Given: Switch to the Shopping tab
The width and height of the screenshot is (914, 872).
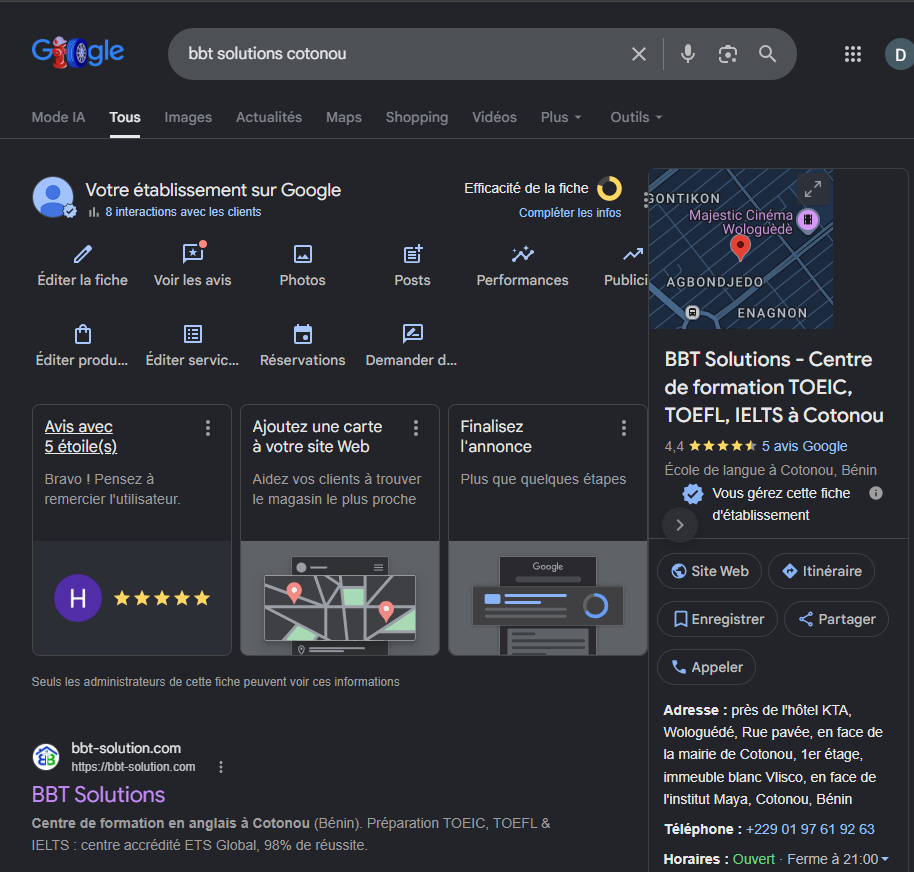Looking at the screenshot, I should tap(417, 117).
